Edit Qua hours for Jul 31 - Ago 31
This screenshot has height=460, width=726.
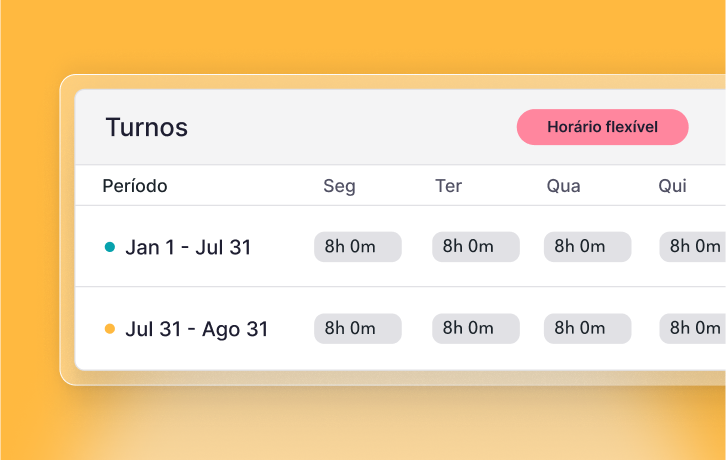[587, 328]
